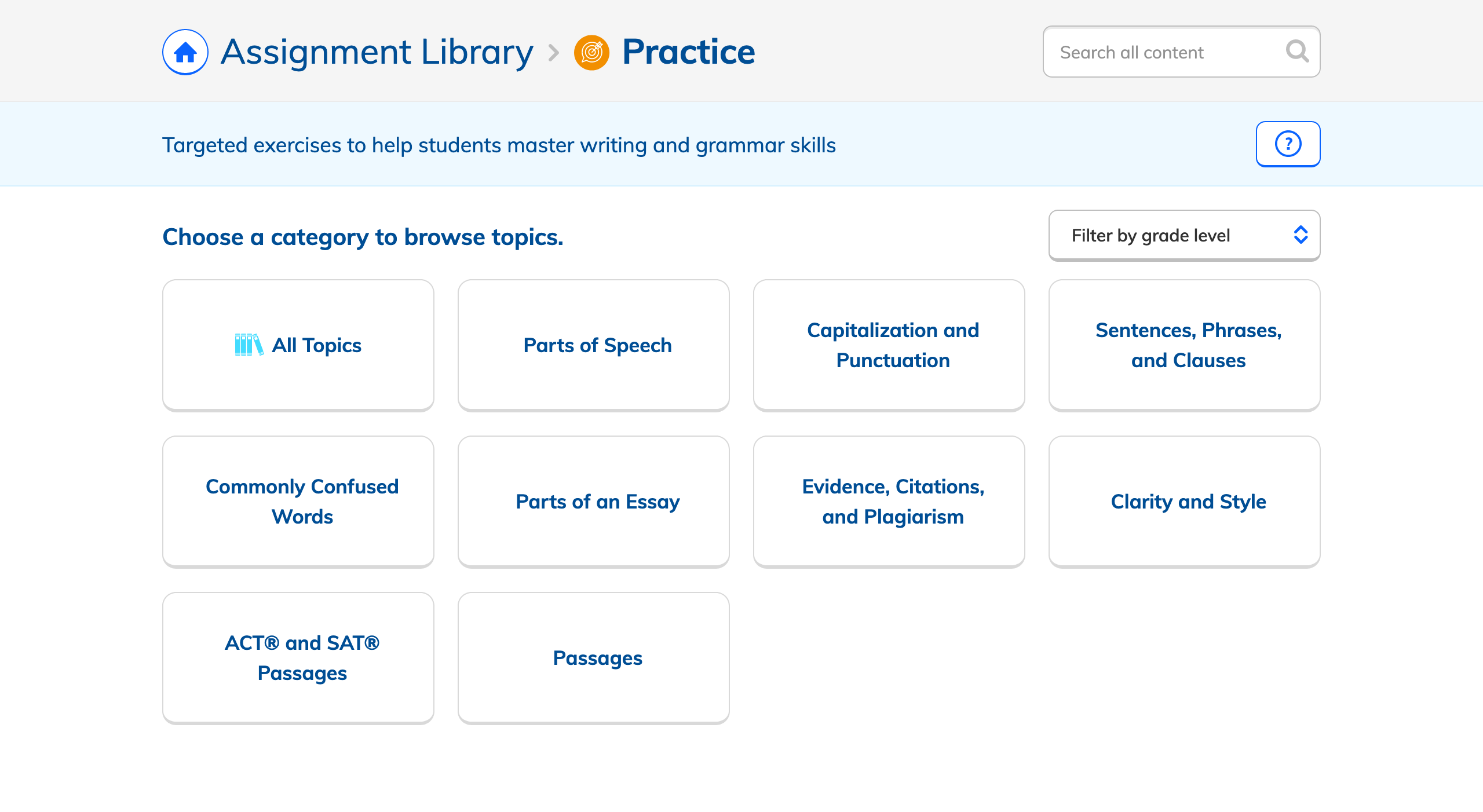Browse Commonly Confused Words category
The height and width of the screenshot is (812, 1483).
click(x=298, y=502)
